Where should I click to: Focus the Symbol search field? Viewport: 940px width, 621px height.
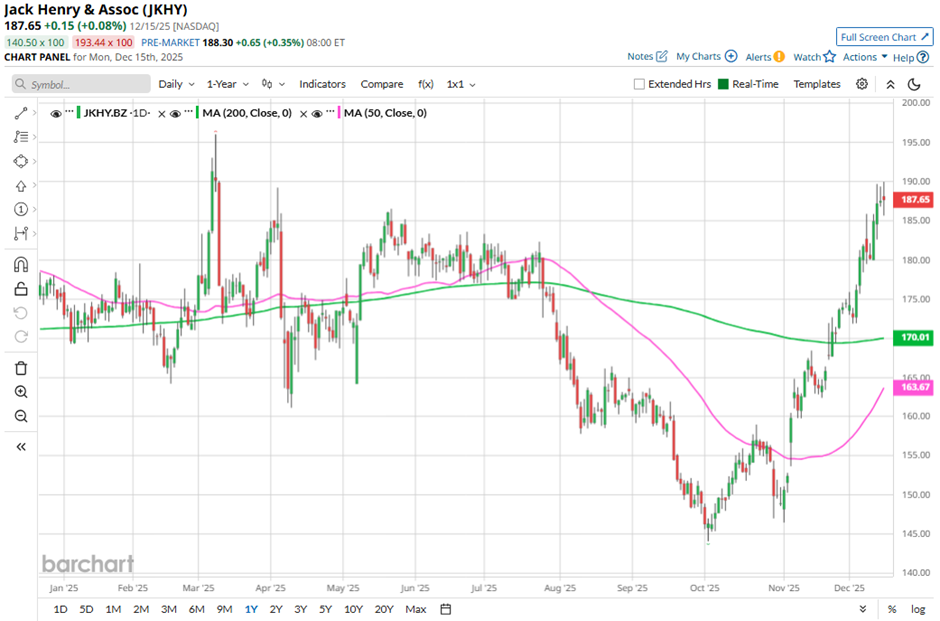pyautogui.click(x=81, y=85)
